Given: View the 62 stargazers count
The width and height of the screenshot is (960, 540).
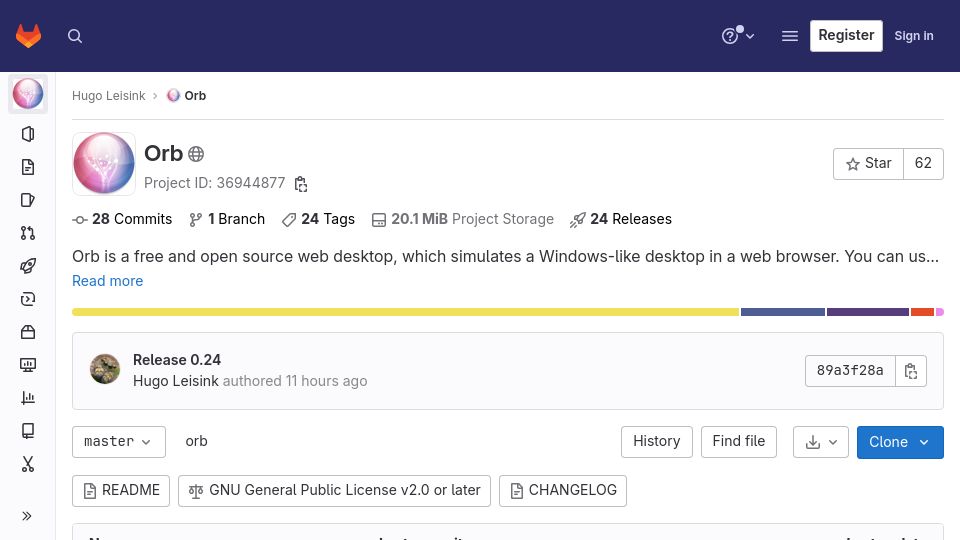Looking at the screenshot, I should (x=923, y=163).
